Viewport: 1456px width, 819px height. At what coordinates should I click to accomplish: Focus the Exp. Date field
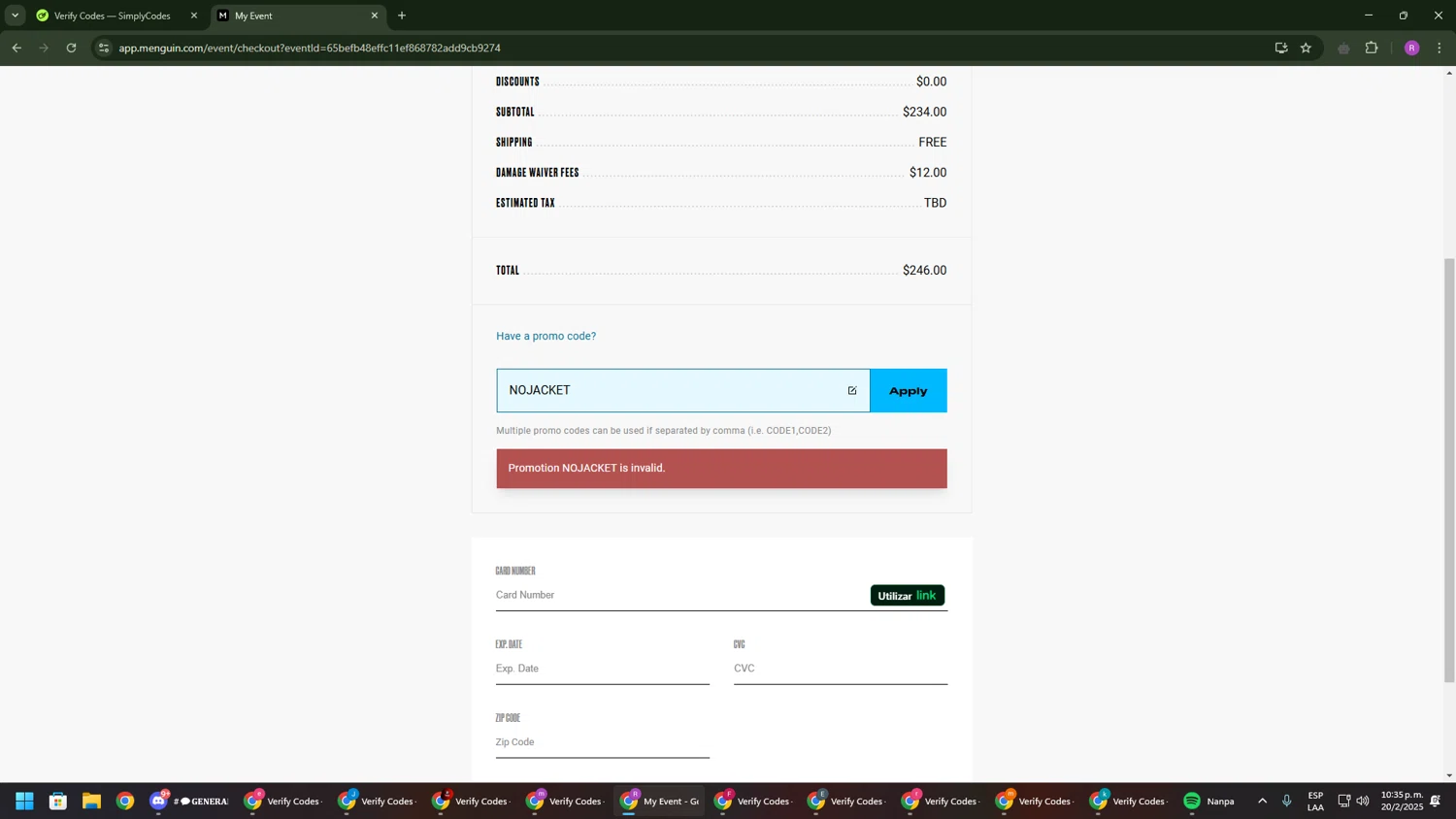(x=602, y=669)
